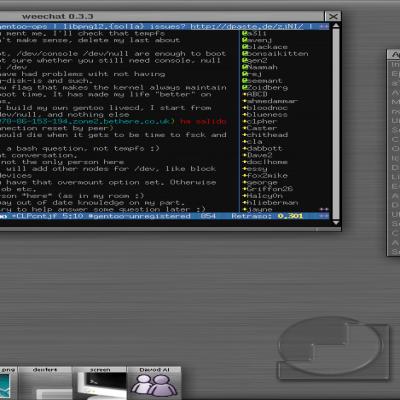Open the dexter4 dock icon
Screen dimensions: 400x400
[45, 383]
